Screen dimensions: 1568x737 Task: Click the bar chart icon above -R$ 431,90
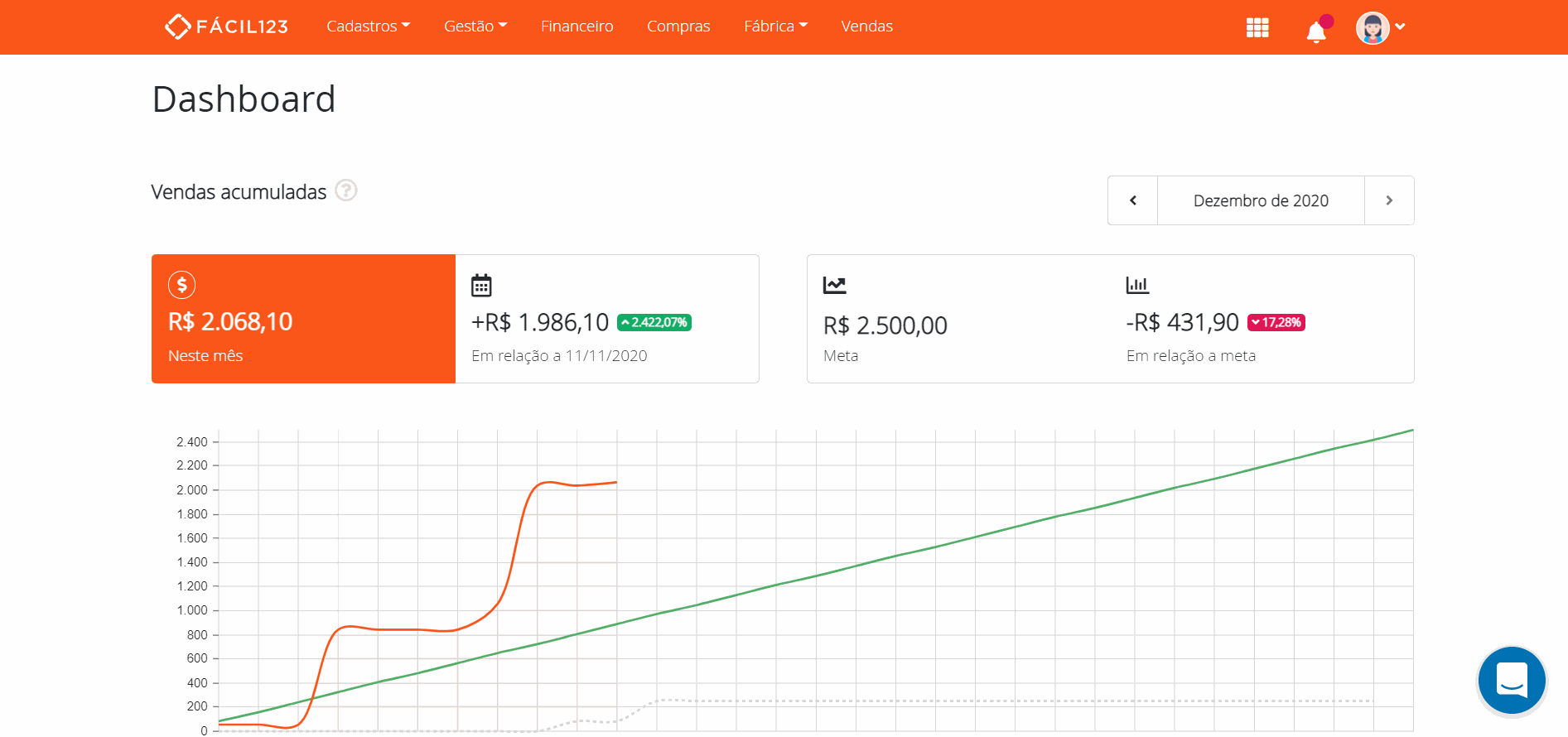(x=1137, y=286)
